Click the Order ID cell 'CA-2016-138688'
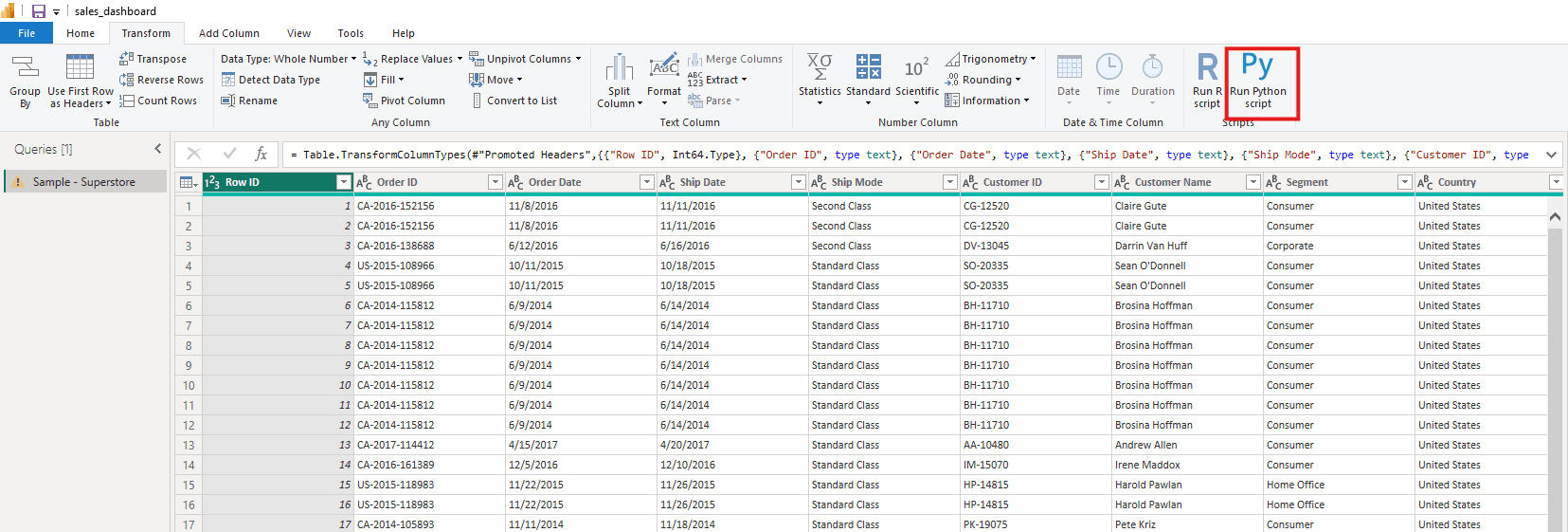Image resolution: width=1568 pixels, height=532 pixels. [x=429, y=246]
